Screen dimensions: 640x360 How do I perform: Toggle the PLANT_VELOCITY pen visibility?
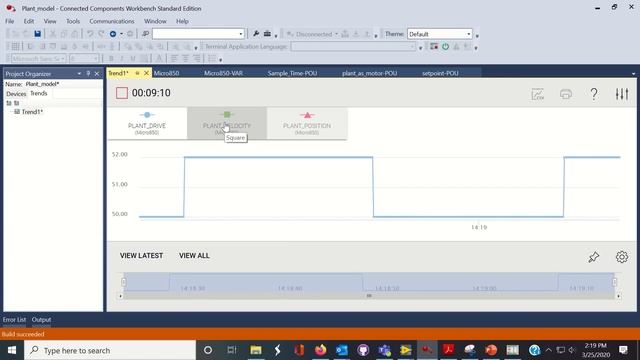pyautogui.click(x=227, y=123)
